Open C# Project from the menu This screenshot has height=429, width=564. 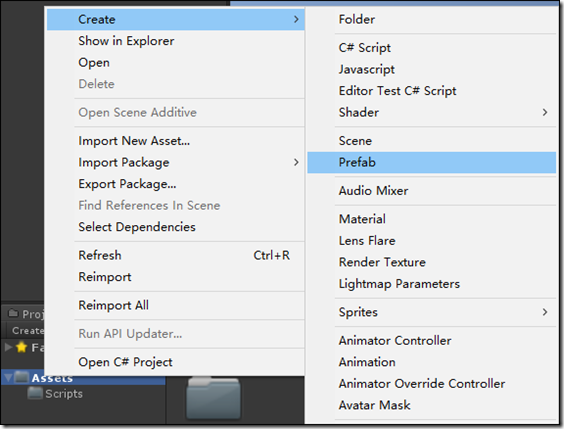pos(176,362)
